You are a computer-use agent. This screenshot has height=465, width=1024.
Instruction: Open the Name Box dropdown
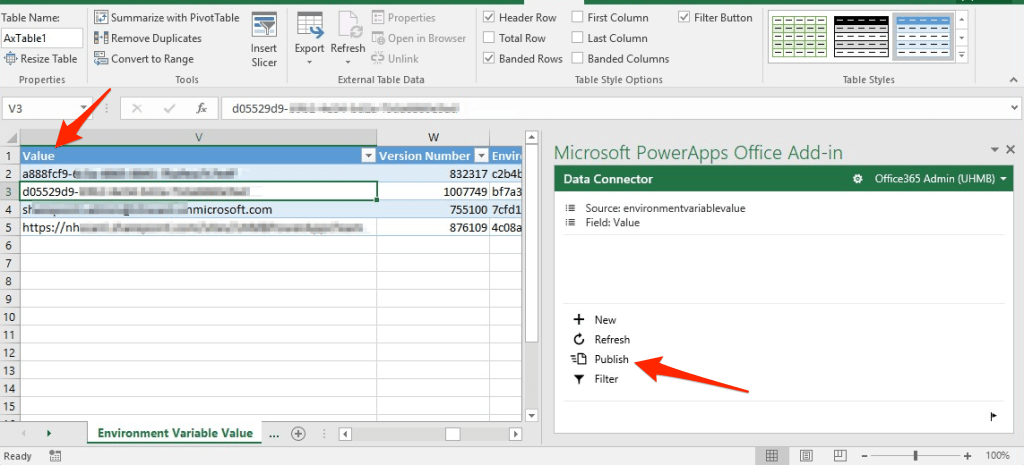coord(84,108)
